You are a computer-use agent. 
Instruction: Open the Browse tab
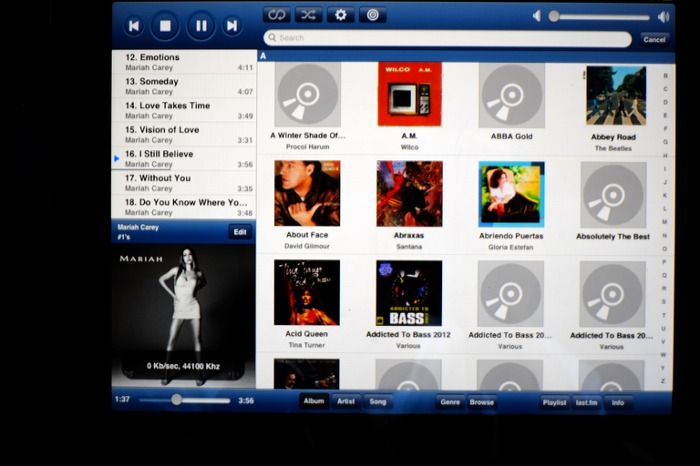[482, 402]
